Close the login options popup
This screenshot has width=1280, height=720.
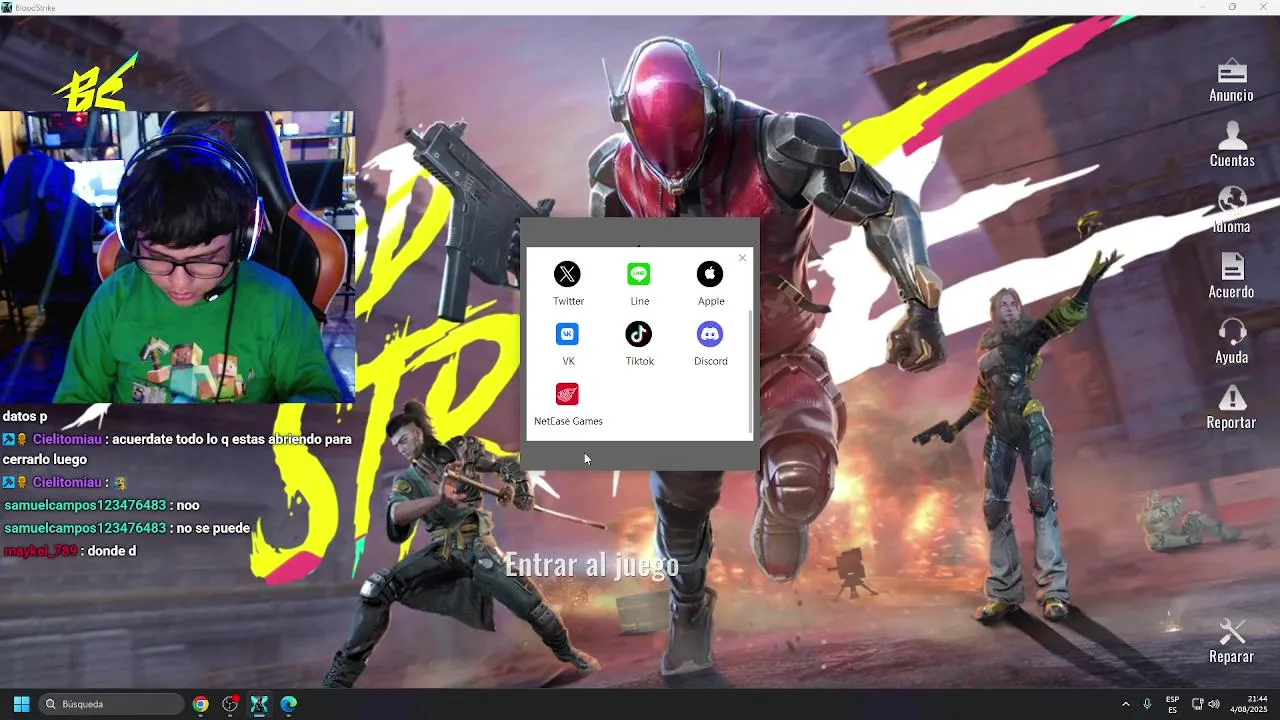[x=742, y=259]
